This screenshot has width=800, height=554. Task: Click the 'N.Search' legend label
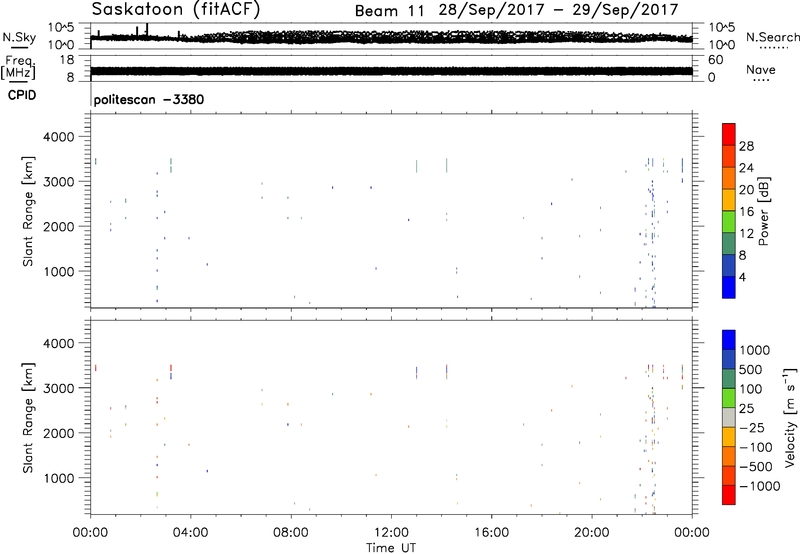click(x=772, y=37)
